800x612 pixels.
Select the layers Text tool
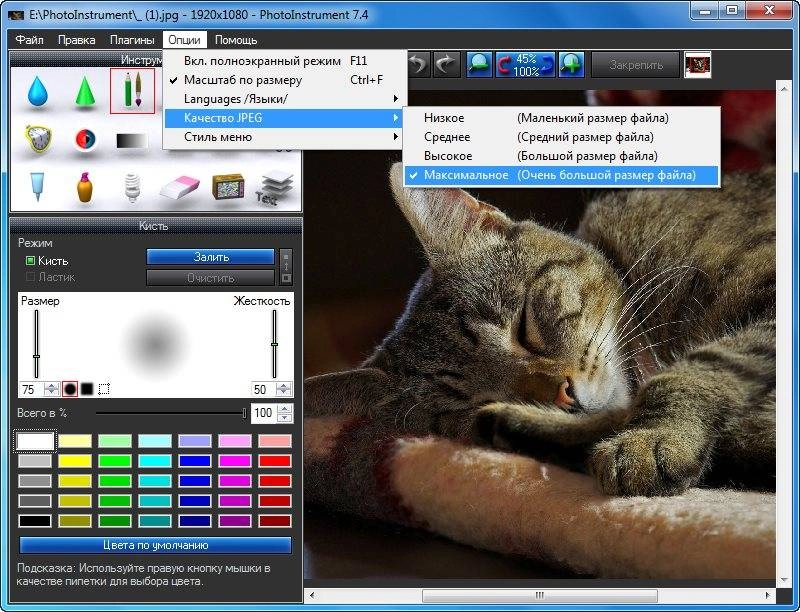(x=276, y=188)
